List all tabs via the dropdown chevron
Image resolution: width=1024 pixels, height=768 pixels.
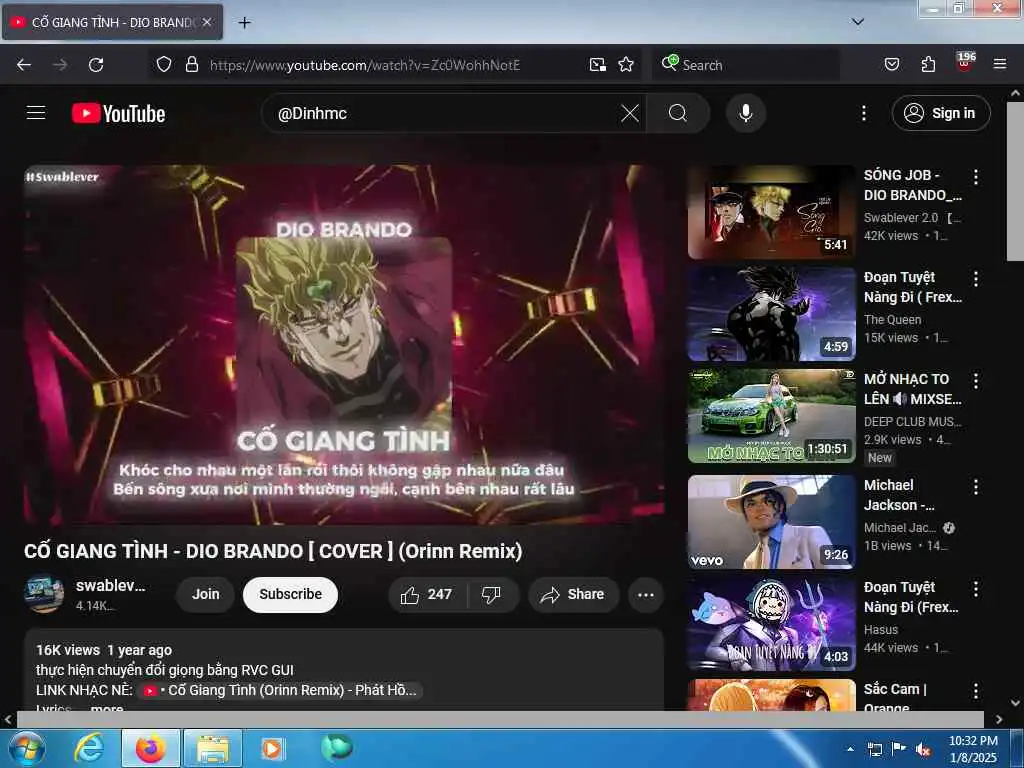(858, 22)
